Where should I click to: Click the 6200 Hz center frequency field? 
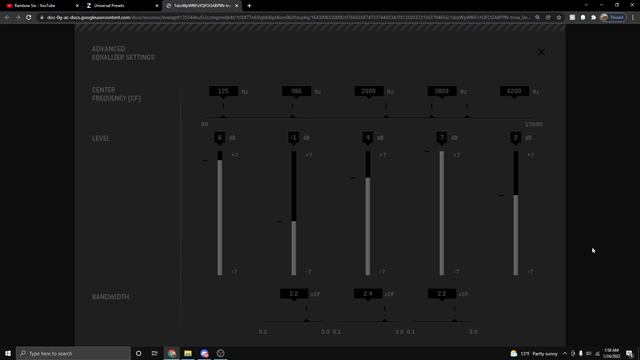tap(514, 91)
